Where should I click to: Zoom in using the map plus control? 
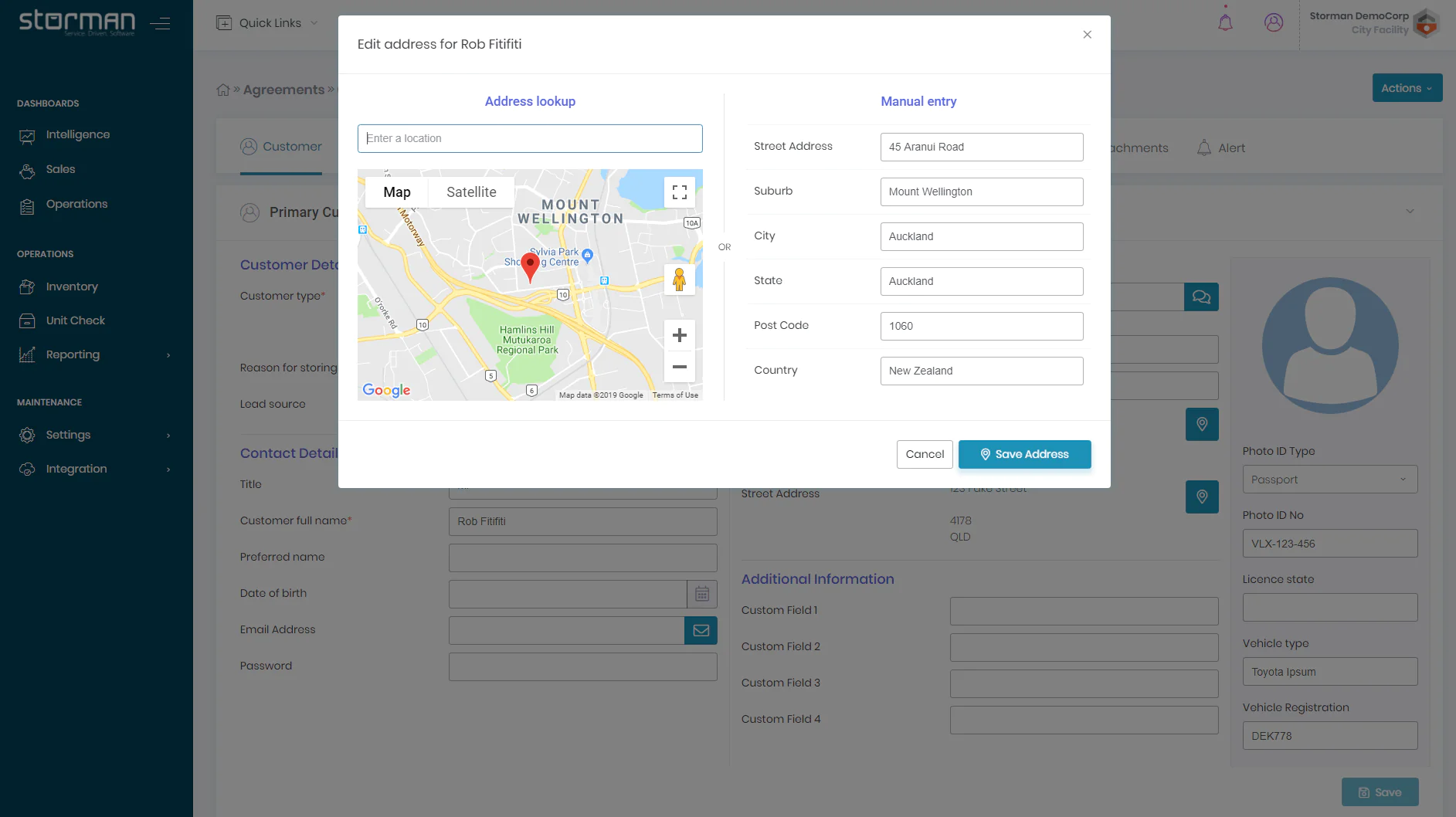click(x=679, y=334)
